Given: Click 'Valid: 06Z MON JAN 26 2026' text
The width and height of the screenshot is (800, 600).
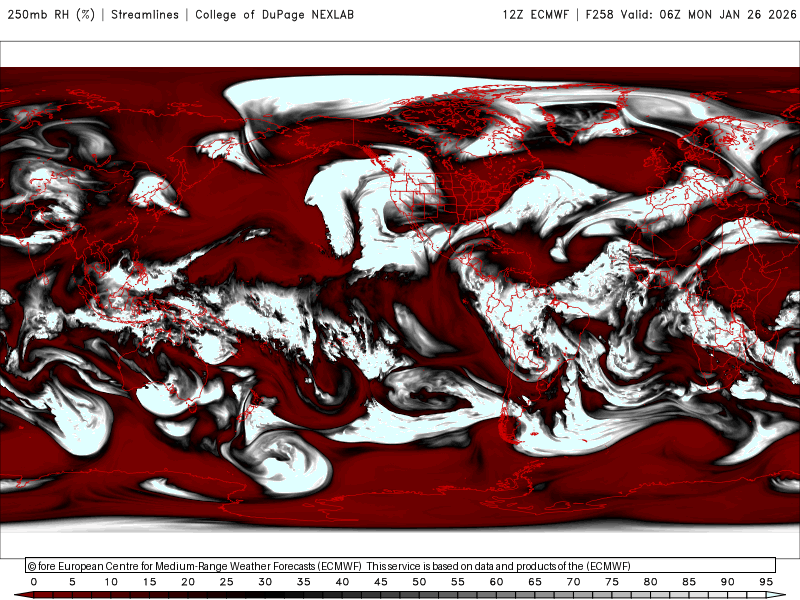Looking at the screenshot, I should pos(709,14).
